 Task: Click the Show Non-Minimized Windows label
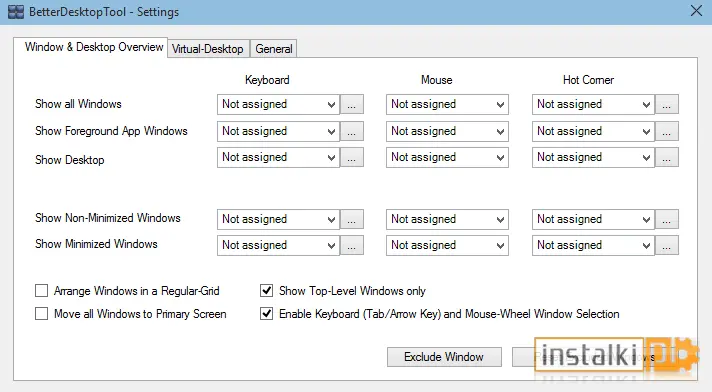coord(108,218)
